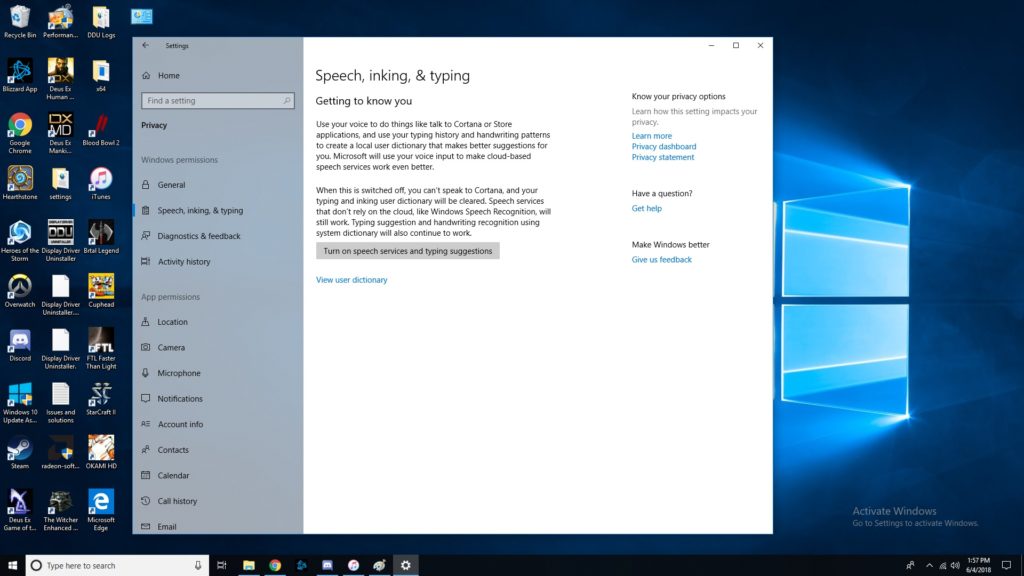Open Google Chrome from the taskbar
The width and height of the screenshot is (1024, 576).
click(275, 565)
